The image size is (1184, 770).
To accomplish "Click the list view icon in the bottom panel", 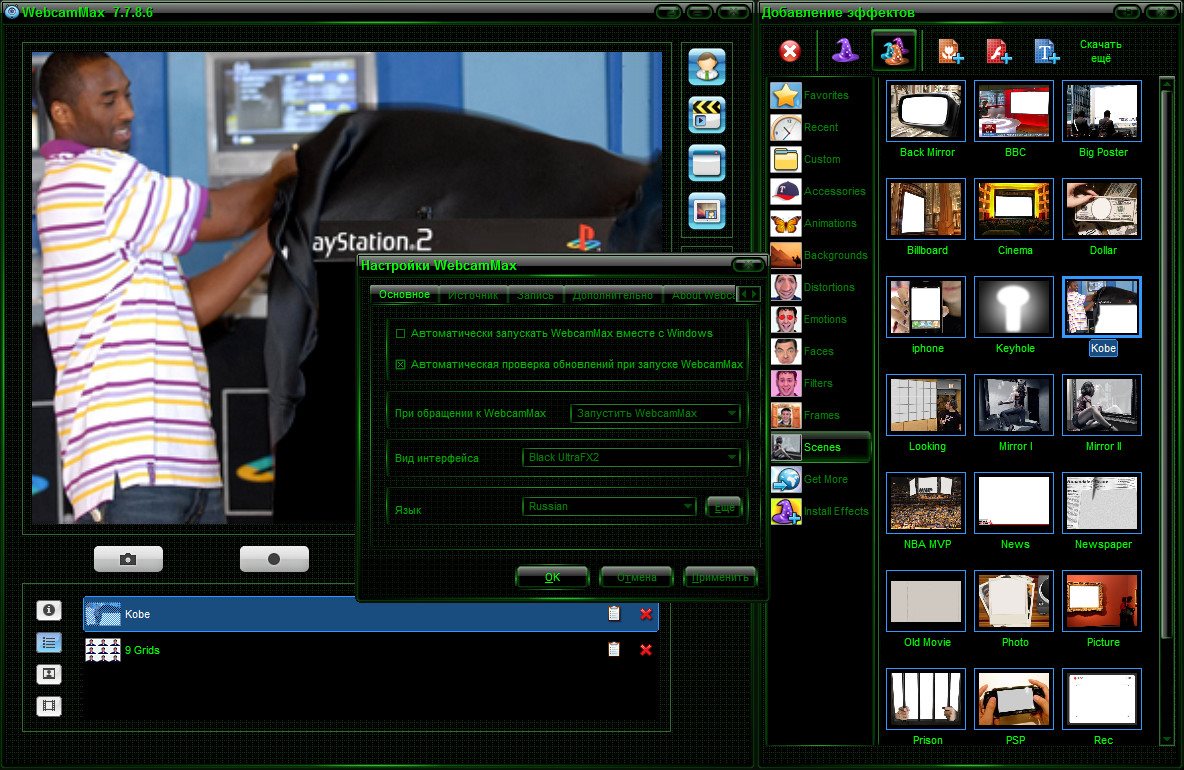I will coord(49,642).
